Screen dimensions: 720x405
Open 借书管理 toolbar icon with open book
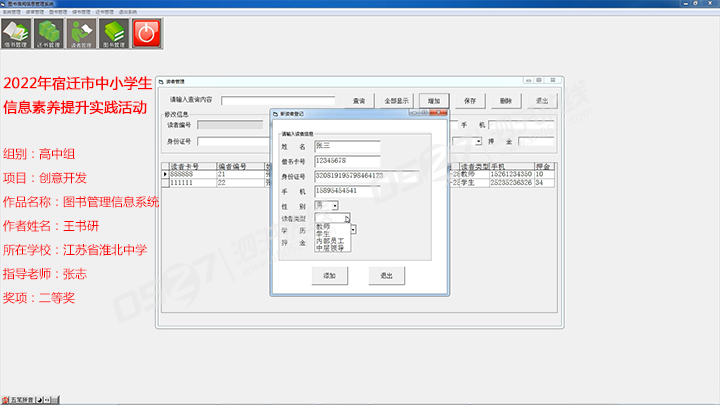point(17,34)
